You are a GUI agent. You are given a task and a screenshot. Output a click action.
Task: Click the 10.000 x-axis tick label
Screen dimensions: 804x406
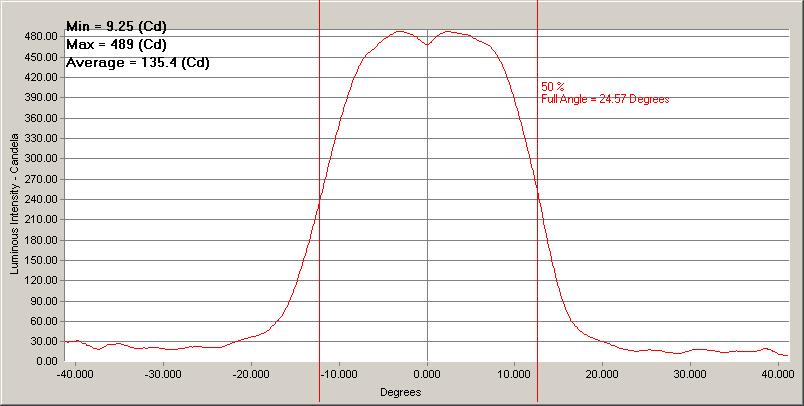[514, 375]
